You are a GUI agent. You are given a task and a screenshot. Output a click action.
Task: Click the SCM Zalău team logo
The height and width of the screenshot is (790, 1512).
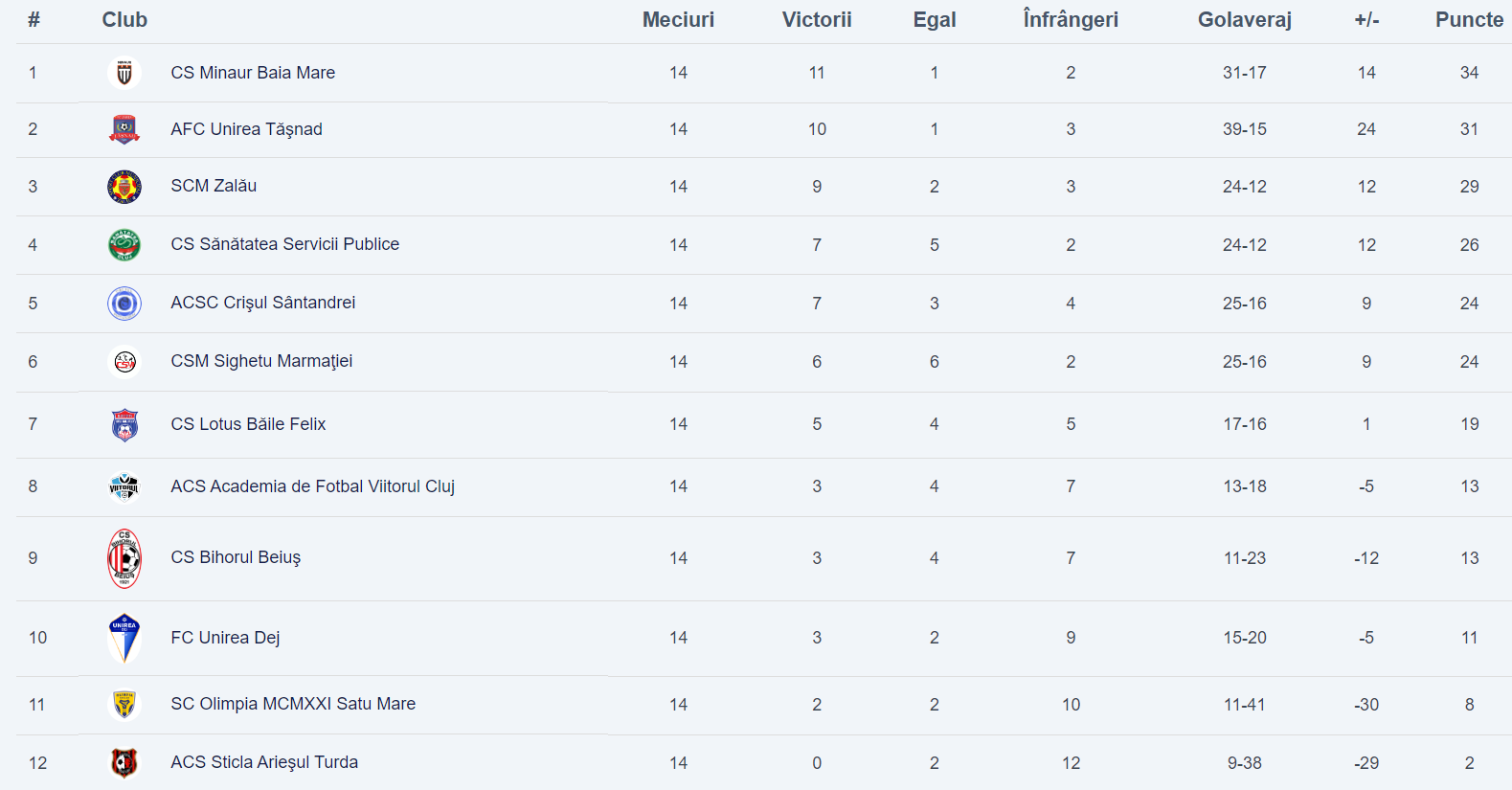coord(124,187)
